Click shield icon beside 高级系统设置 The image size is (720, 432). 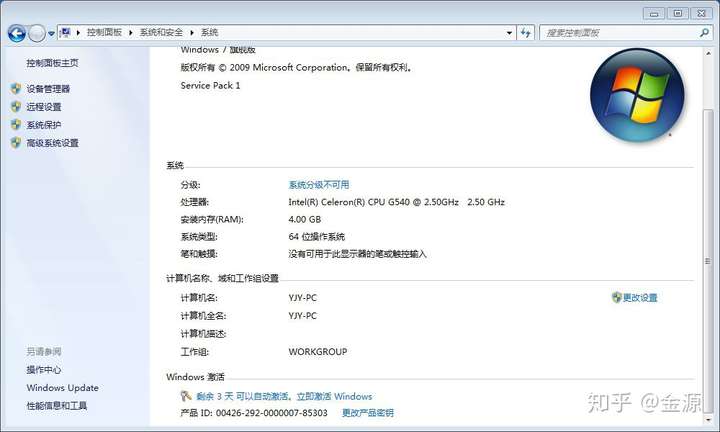click(16, 143)
